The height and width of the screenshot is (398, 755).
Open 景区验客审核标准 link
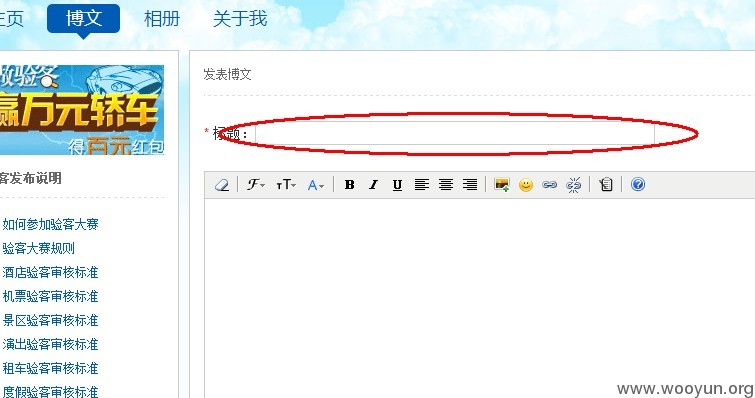tap(51, 321)
